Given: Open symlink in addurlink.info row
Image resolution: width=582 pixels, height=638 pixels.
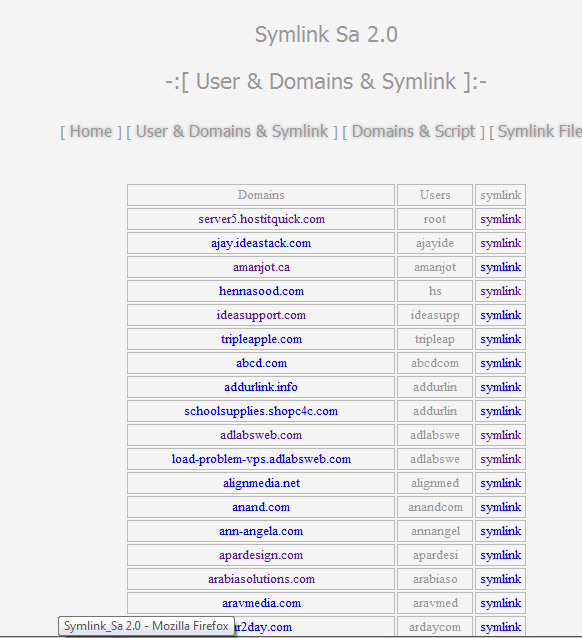Looking at the screenshot, I should pos(501,387).
